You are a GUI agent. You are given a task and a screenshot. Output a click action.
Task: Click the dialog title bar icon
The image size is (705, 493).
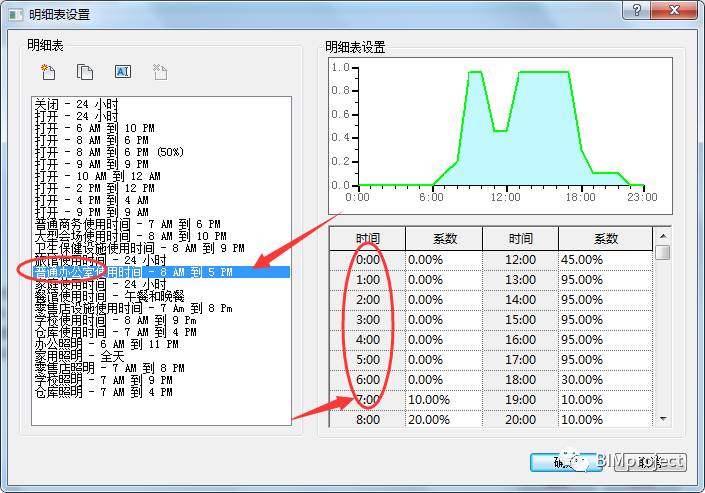click(x=16, y=15)
